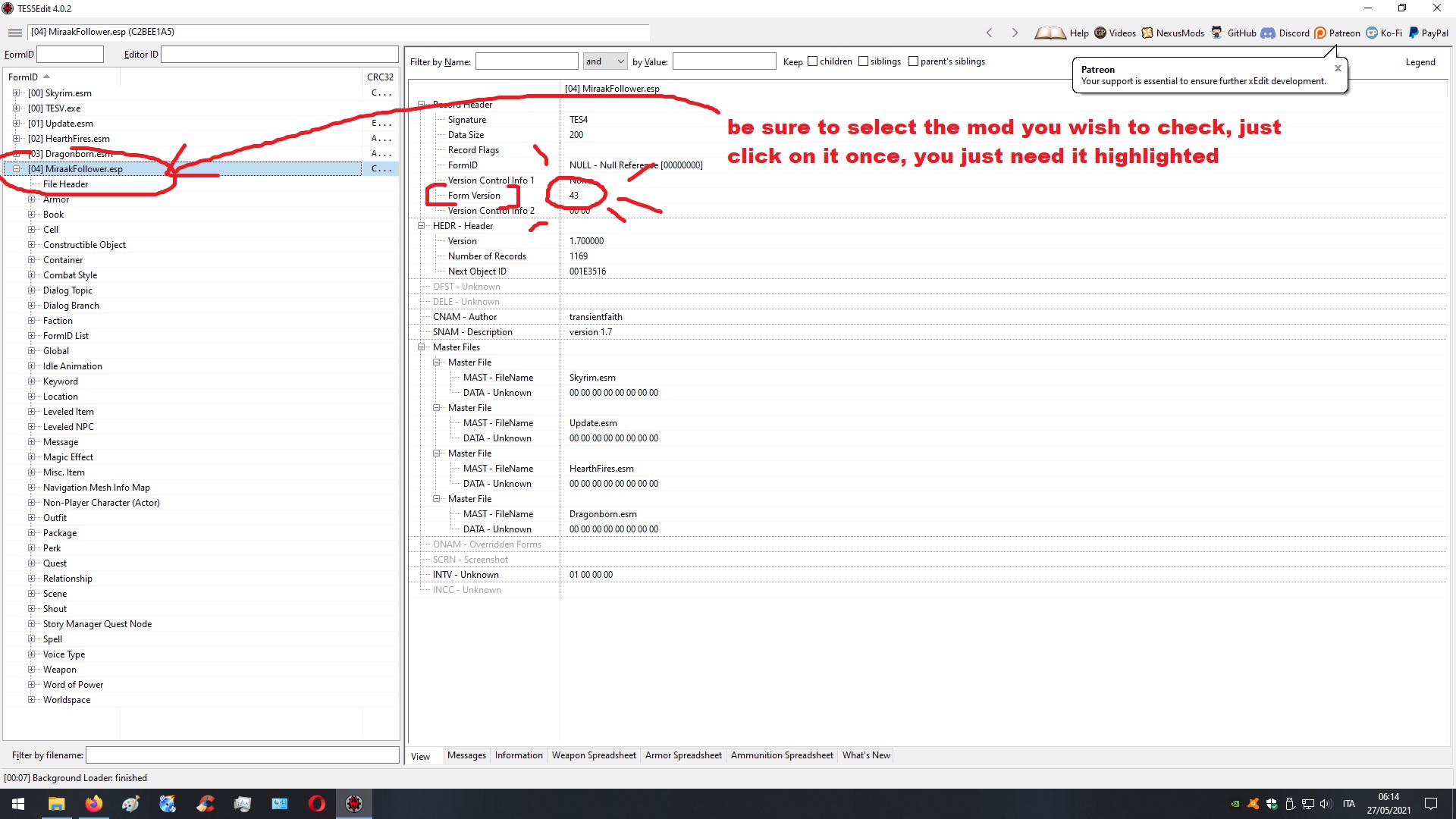Viewport: 1456px width, 819px height.
Task: Expand the [01] Update.esm tree node
Action: (x=16, y=124)
